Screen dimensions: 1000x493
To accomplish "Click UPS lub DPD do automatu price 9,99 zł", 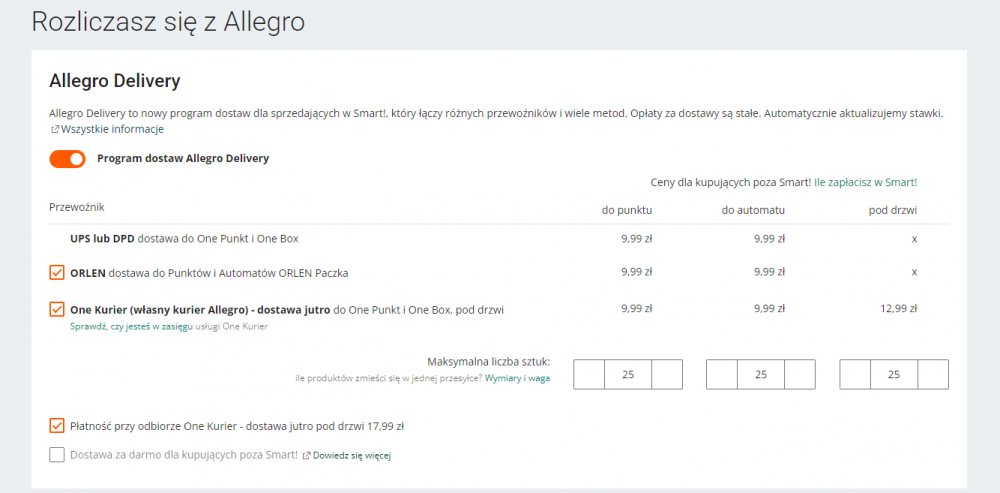I will point(769,239).
